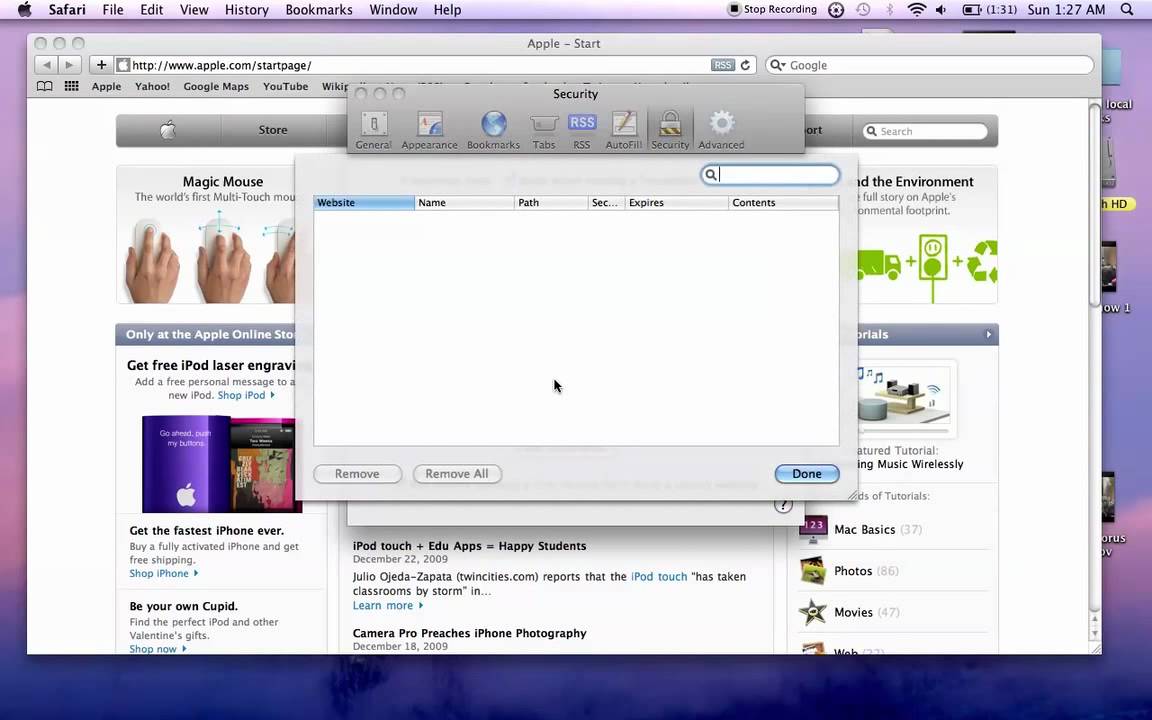Open the View menu

[x=194, y=10]
